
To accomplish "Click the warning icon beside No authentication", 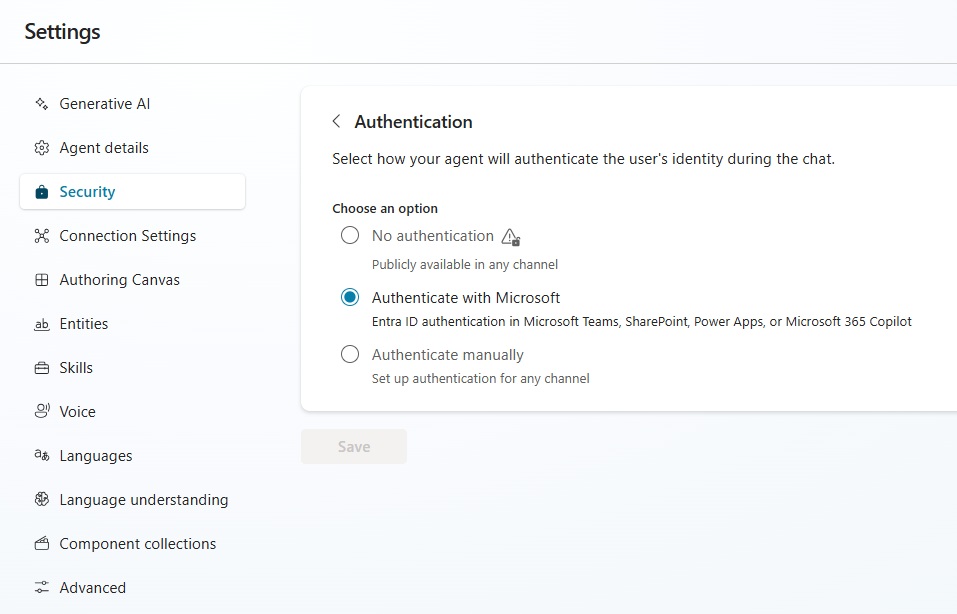I will pyautogui.click(x=510, y=237).
